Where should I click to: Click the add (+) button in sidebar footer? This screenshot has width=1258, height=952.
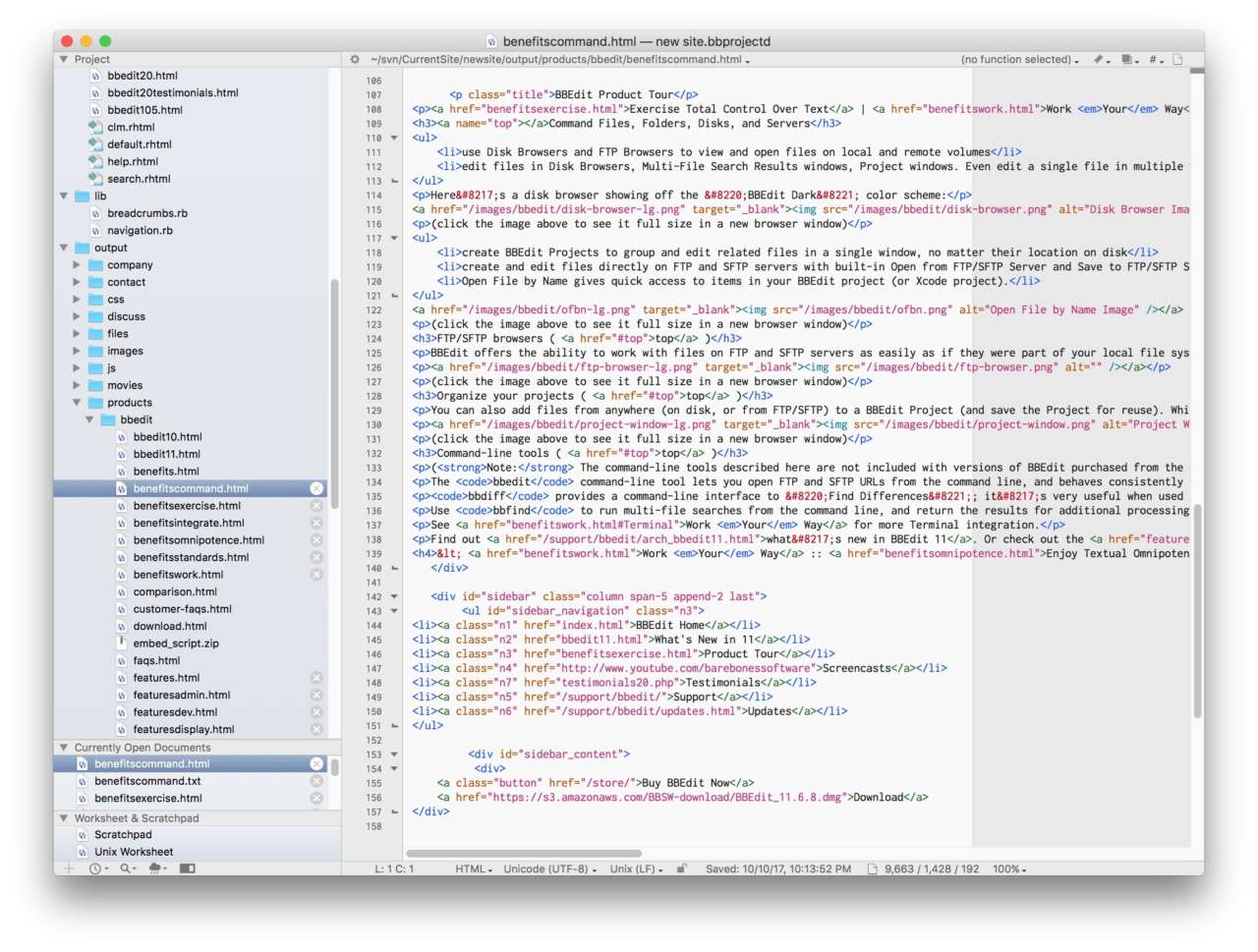click(69, 868)
